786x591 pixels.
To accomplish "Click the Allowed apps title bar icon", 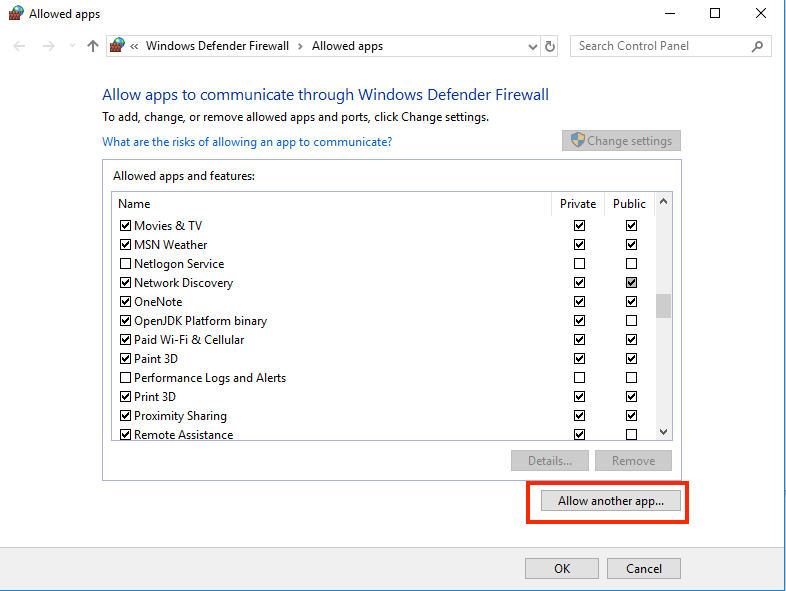I will tap(16, 13).
